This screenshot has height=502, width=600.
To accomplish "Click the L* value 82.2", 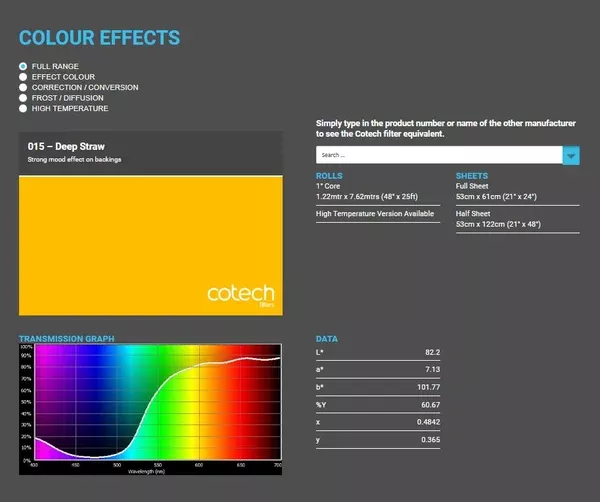I will [432, 352].
